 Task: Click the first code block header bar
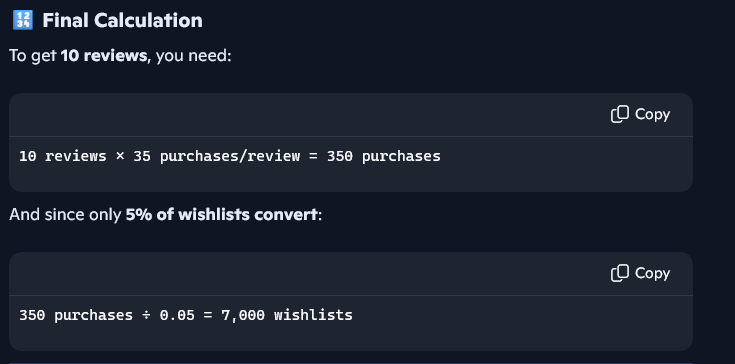pos(351,115)
